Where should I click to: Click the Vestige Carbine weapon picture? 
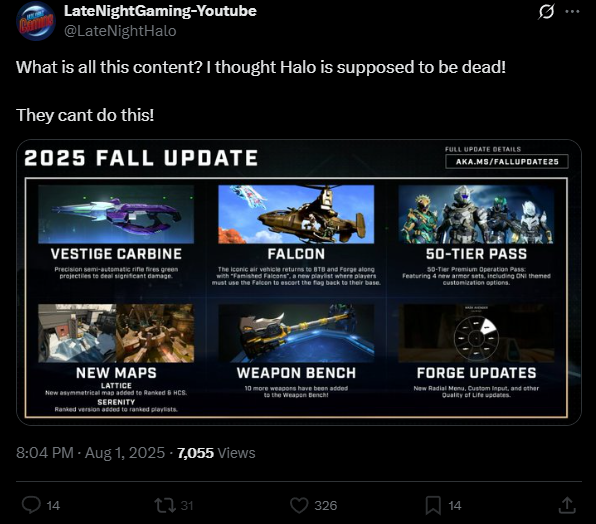point(116,214)
